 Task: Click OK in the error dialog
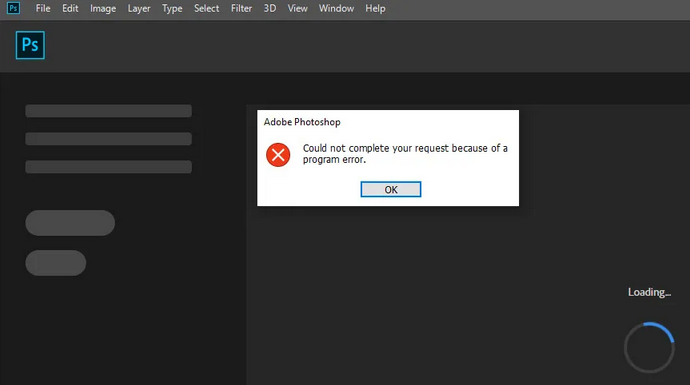391,190
